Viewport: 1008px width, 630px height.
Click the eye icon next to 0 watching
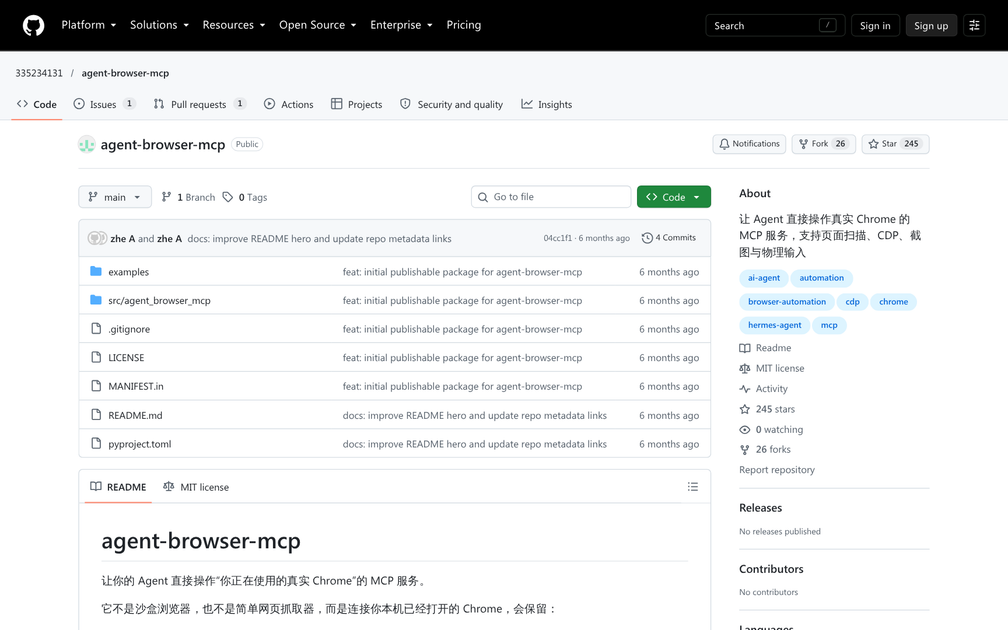pyautogui.click(x=744, y=429)
